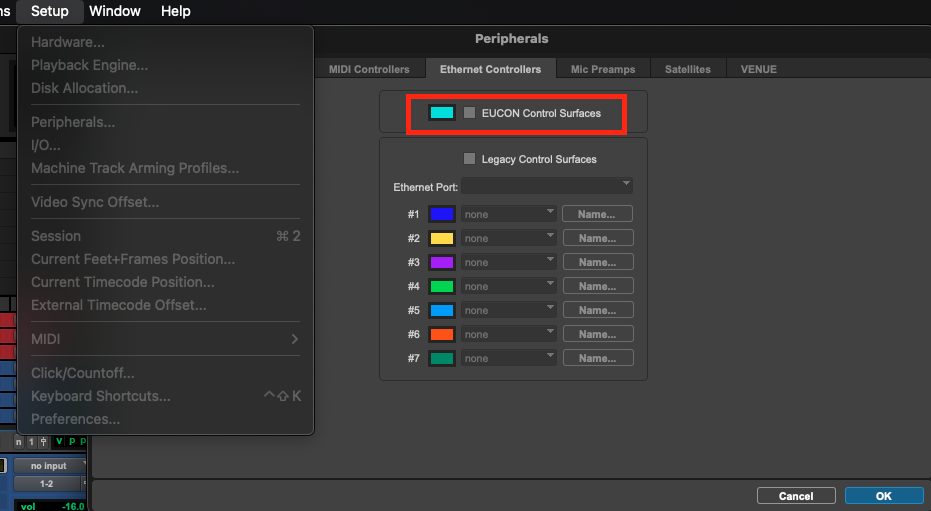Choose Current Timecode Position... item
Viewport: 931px width, 511px height.
pyautogui.click(x=165, y=282)
